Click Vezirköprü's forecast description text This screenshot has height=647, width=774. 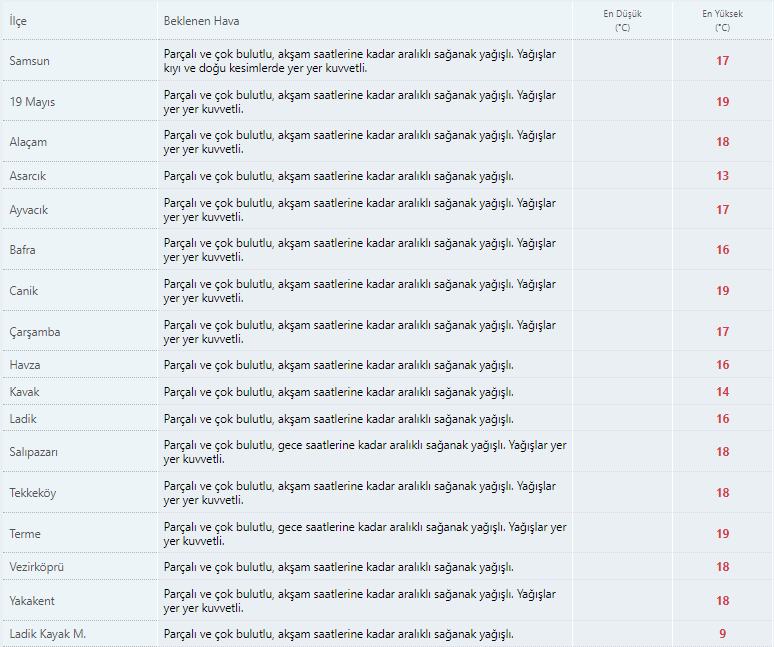coord(339,568)
